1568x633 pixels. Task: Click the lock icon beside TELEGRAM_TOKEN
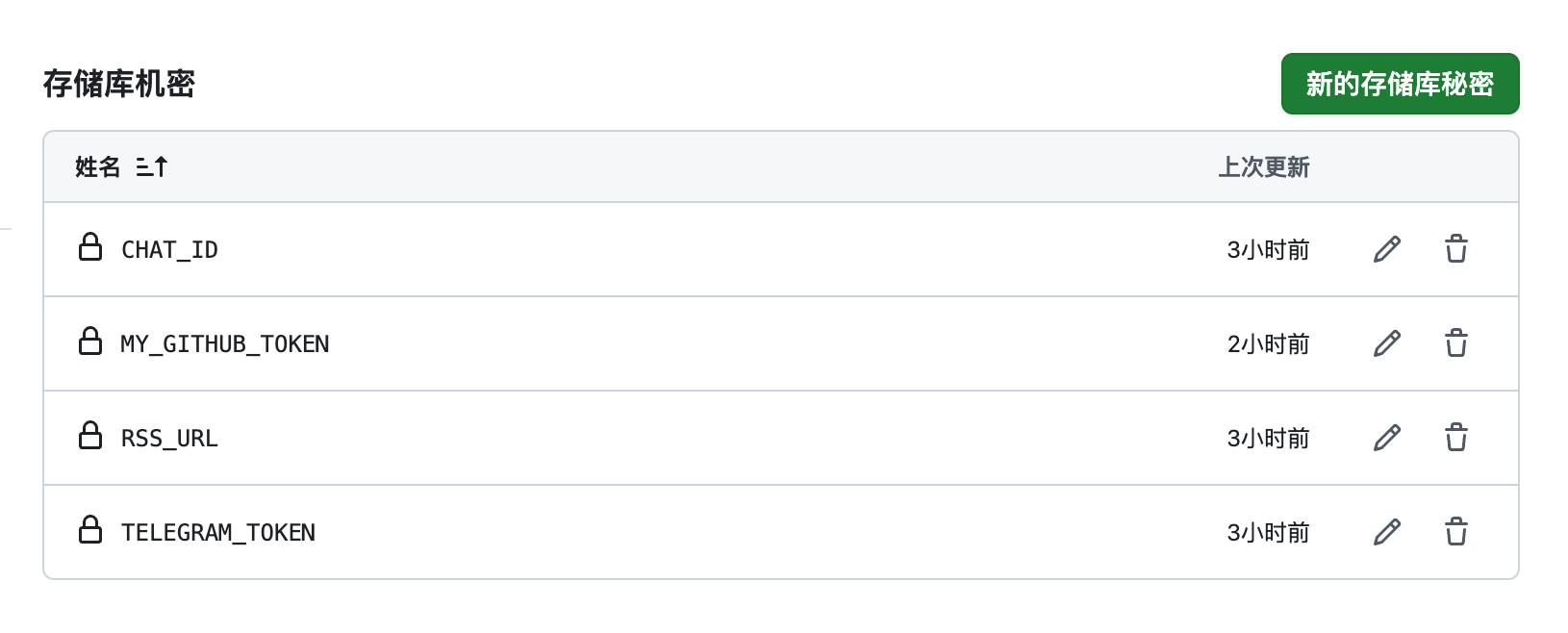click(x=90, y=530)
